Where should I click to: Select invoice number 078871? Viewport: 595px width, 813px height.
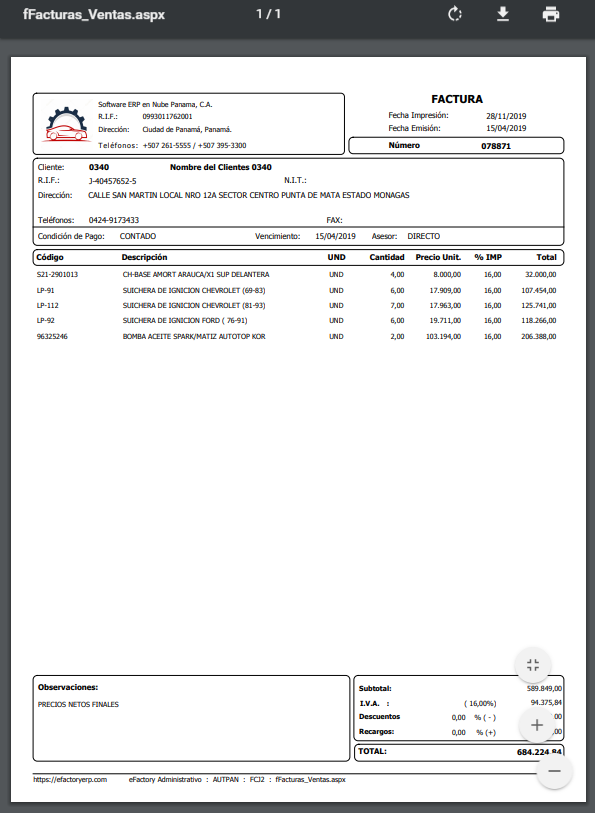[x=496, y=146]
